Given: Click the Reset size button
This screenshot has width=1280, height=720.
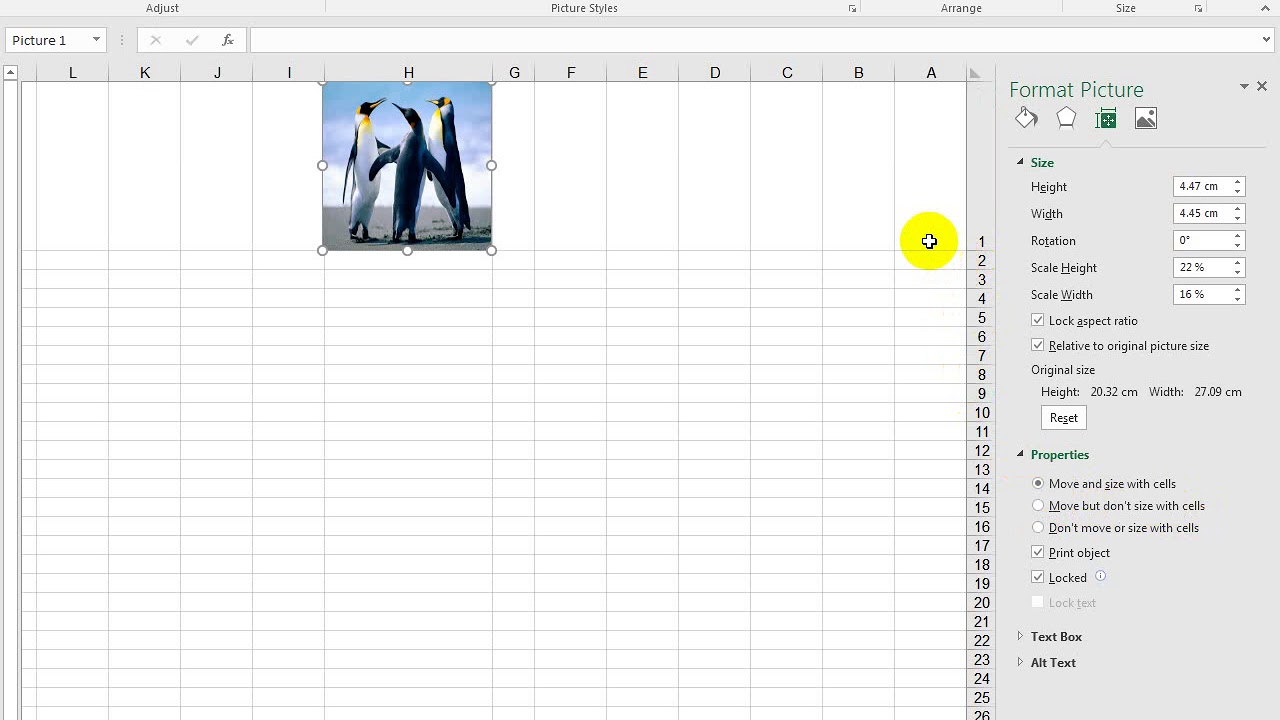Looking at the screenshot, I should tap(1064, 418).
